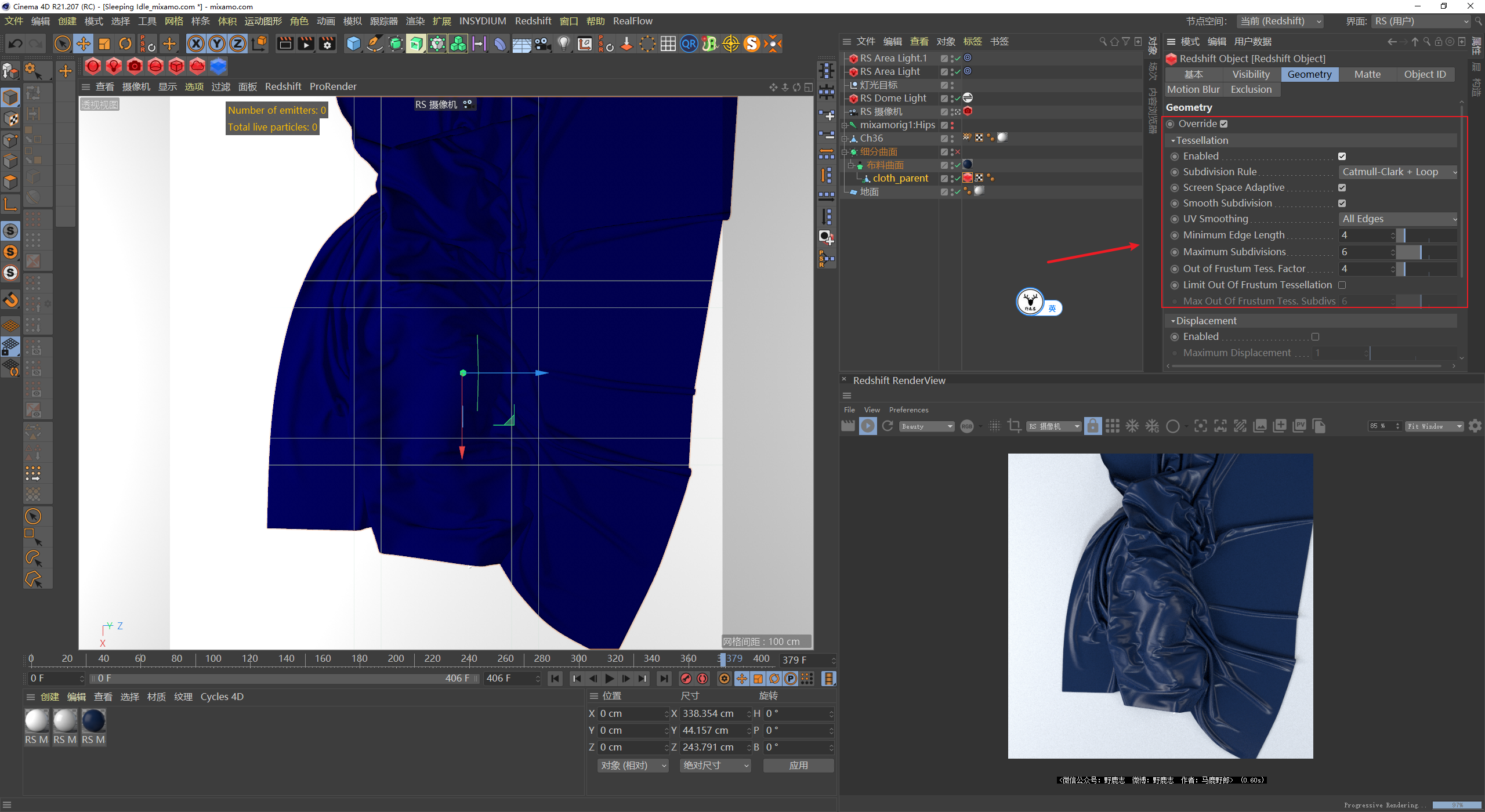Disable Screen Space Adaptive checkbox

click(x=1342, y=187)
